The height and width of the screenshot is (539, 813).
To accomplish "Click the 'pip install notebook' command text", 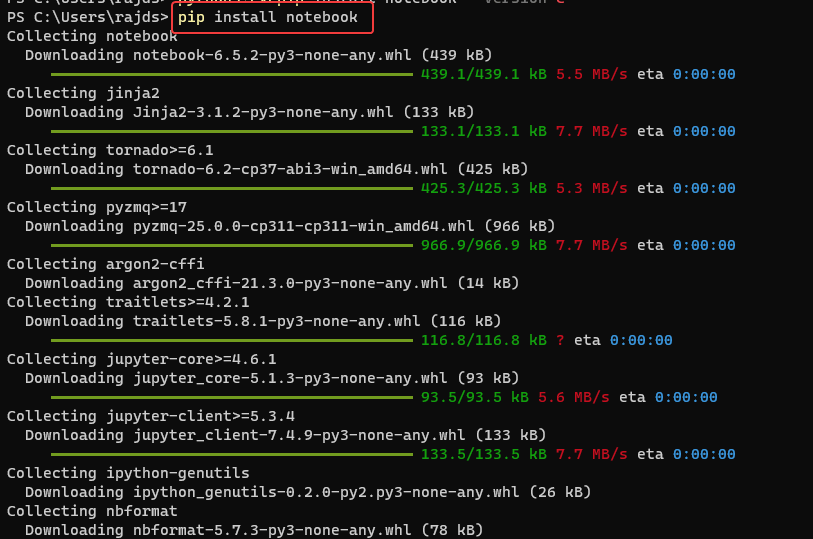I will pos(268,17).
